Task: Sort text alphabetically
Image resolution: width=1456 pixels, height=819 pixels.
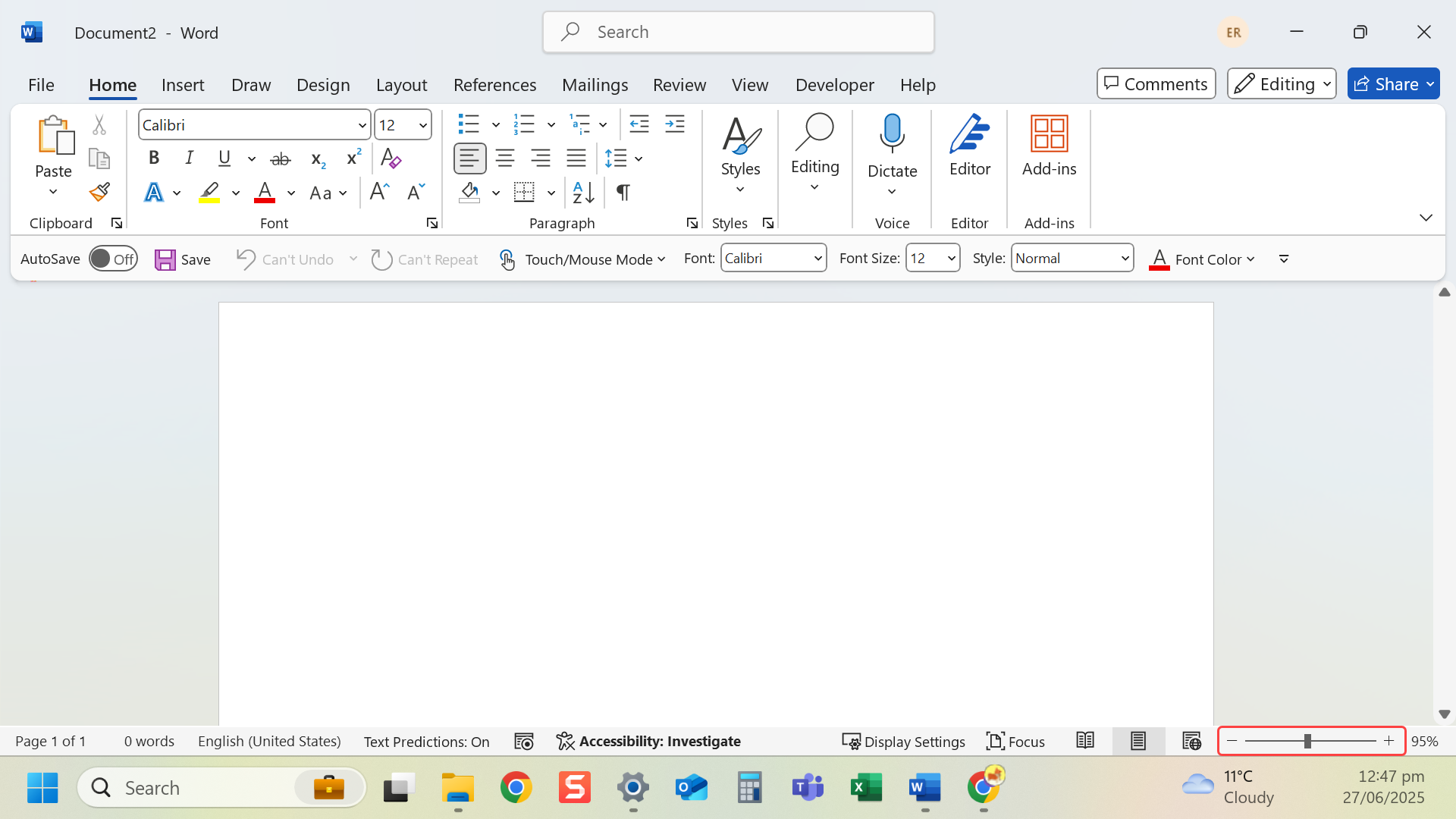Action: pyautogui.click(x=584, y=192)
